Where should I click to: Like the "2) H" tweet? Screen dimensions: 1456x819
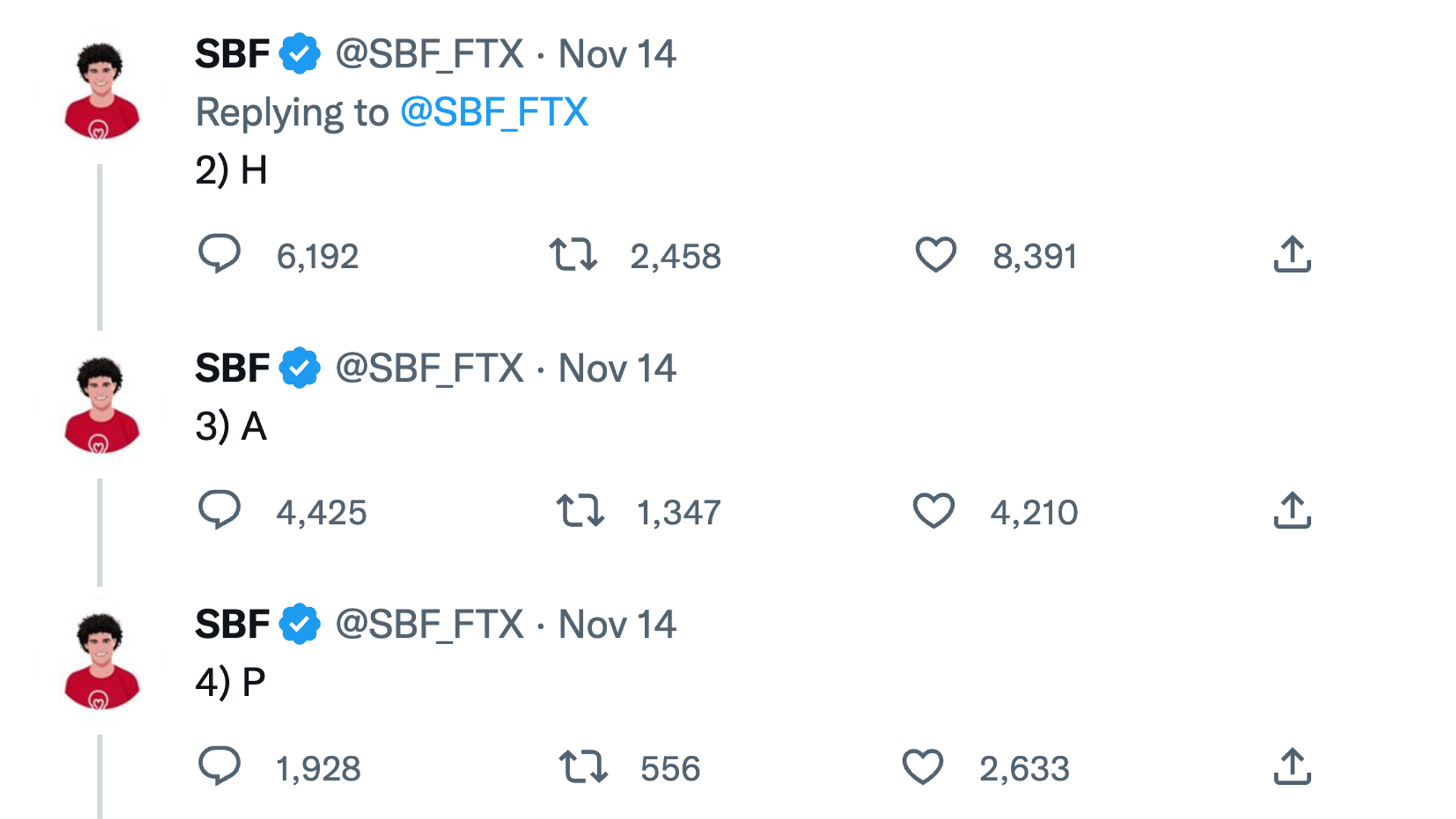click(x=935, y=255)
